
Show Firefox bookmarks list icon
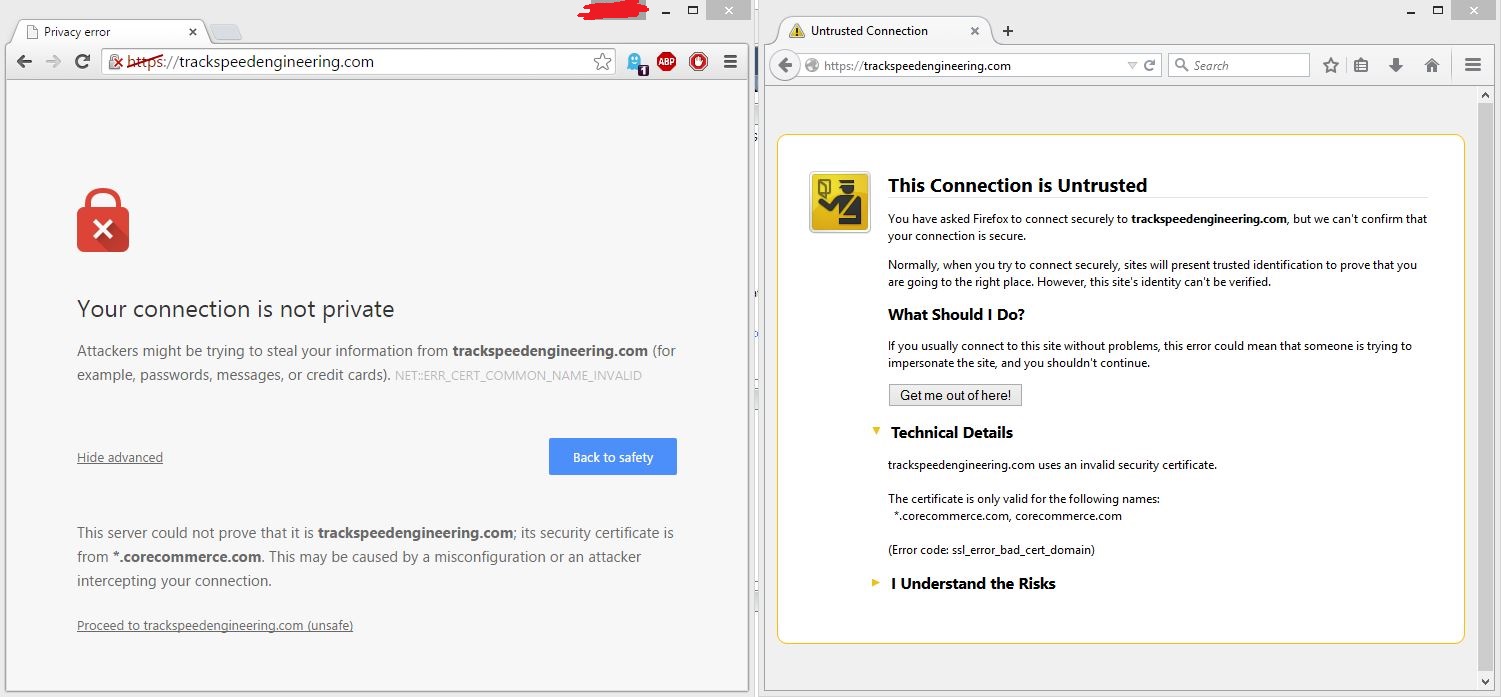pos(1361,65)
